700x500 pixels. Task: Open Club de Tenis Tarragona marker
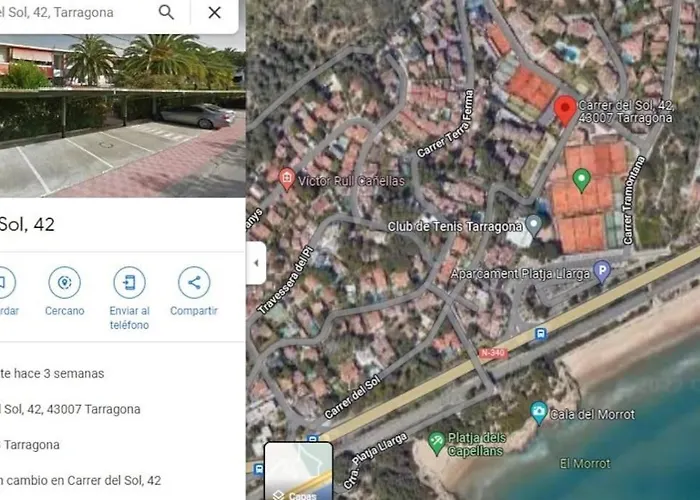pyautogui.click(x=533, y=225)
